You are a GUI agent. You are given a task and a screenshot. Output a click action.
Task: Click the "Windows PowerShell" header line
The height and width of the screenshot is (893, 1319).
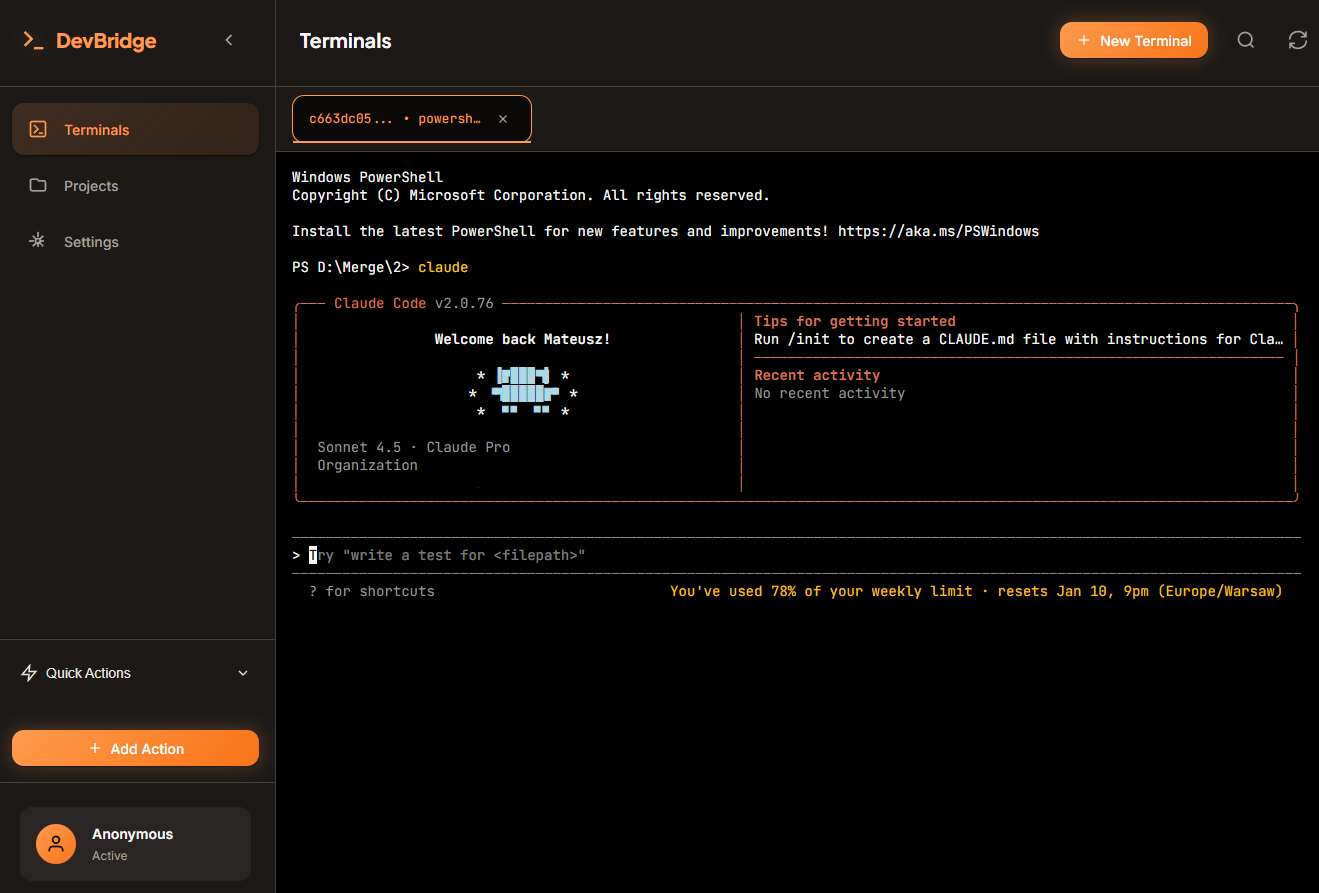pos(367,177)
